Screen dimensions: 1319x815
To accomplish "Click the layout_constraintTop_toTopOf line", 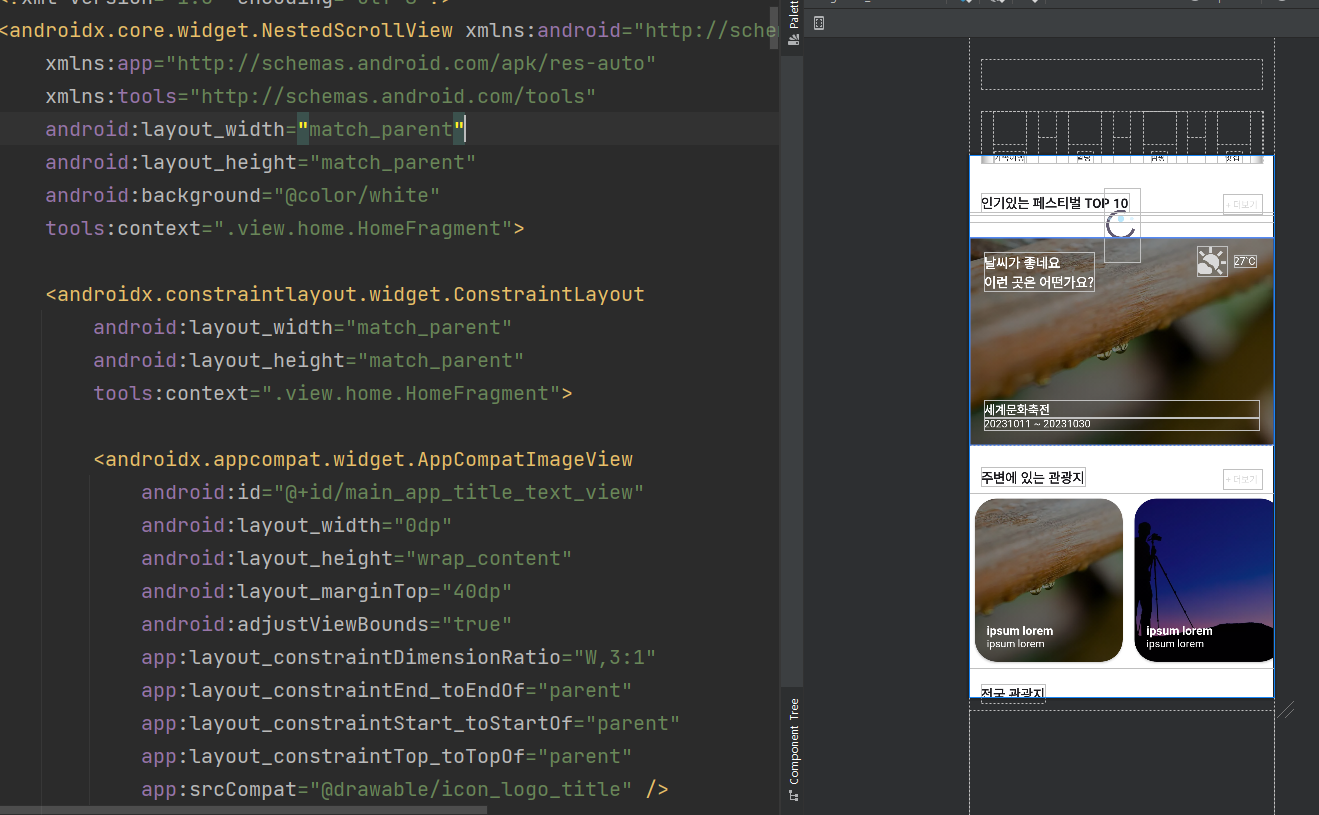I will tap(387, 756).
